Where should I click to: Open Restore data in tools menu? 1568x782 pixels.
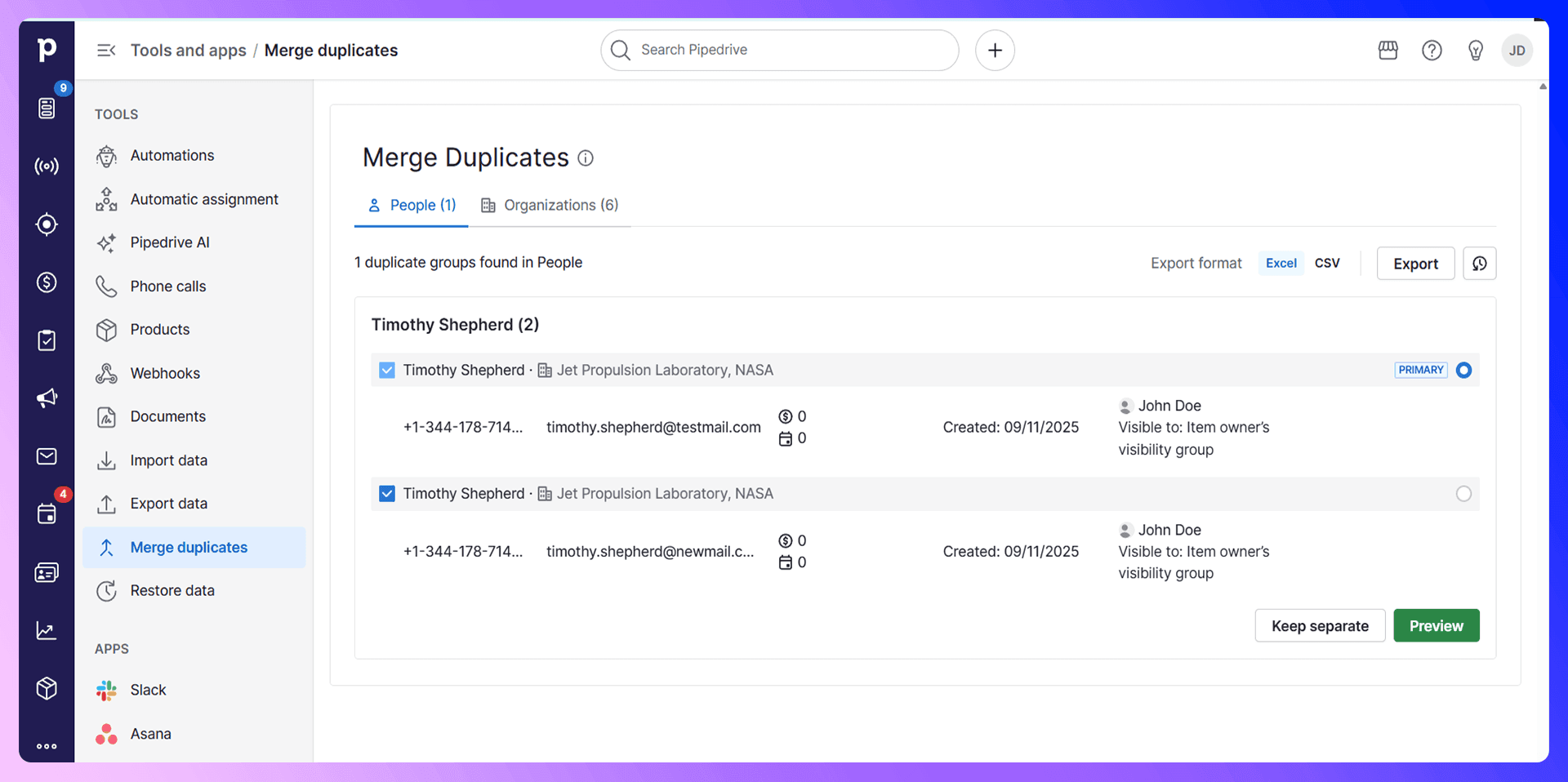tap(194, 591)
